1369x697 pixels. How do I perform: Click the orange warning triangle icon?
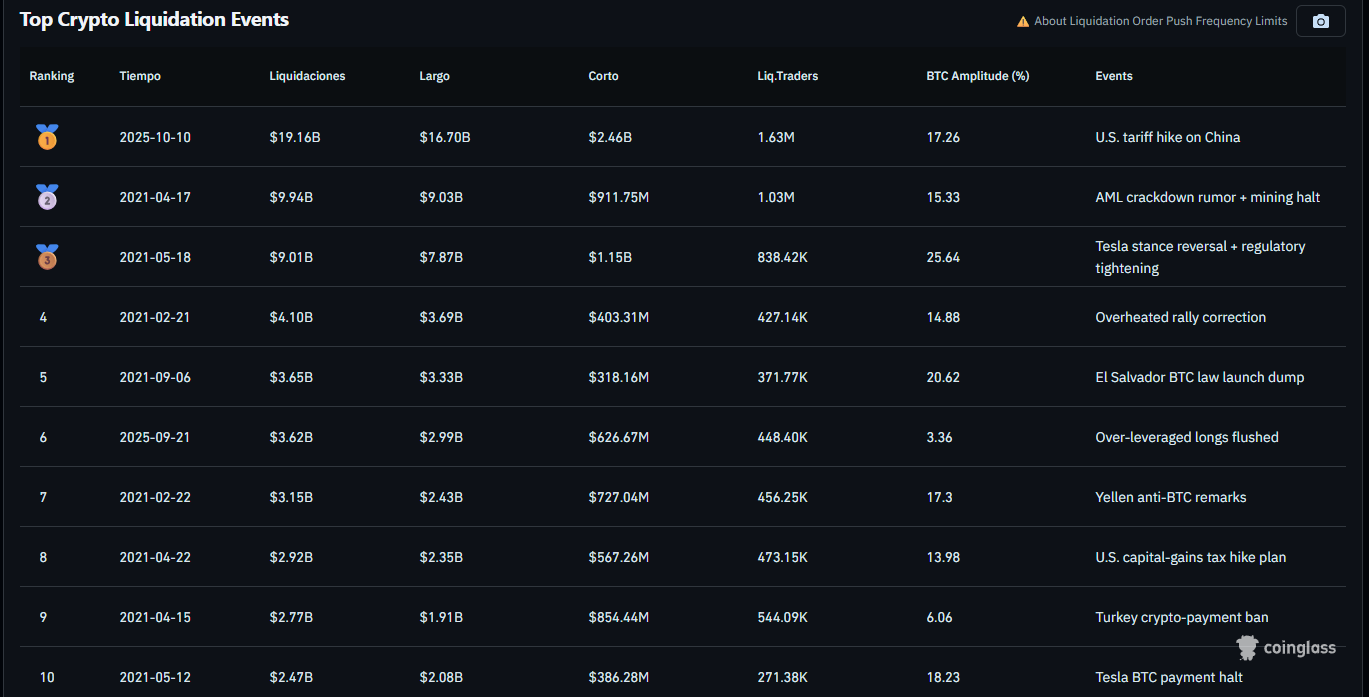pos(1022,21)
